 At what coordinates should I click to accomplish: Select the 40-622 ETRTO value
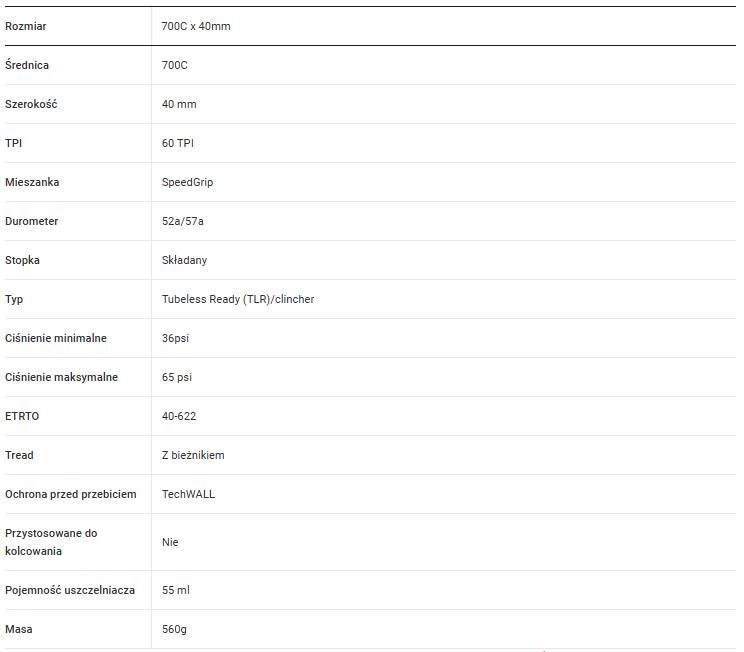pyautogui.click(x=179, y=416)
